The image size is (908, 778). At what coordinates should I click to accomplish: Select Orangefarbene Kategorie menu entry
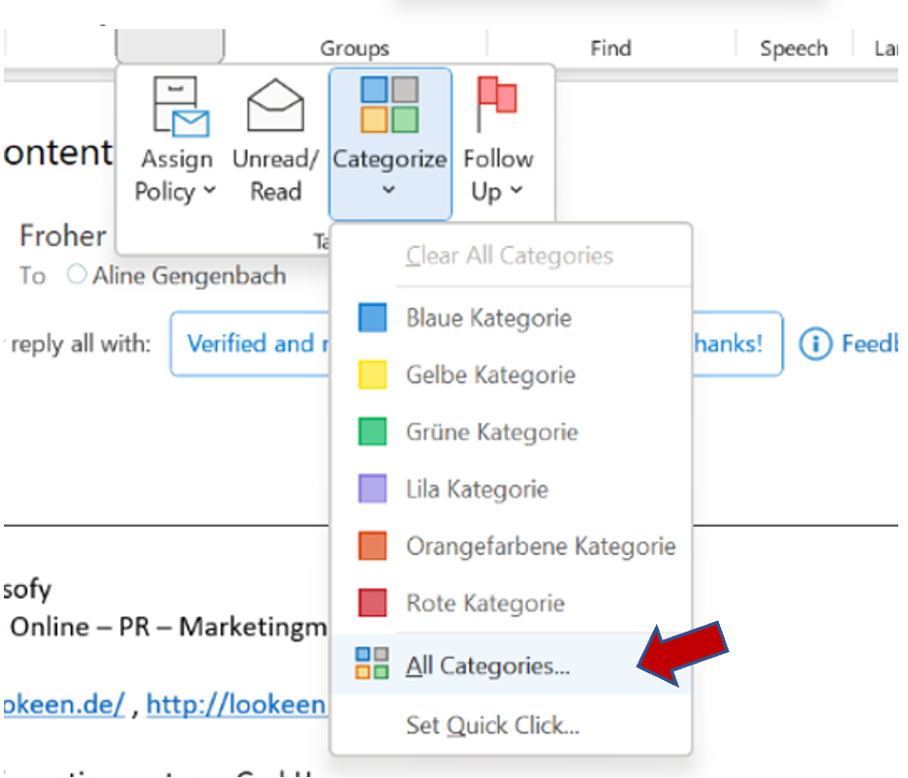[540, 546]
